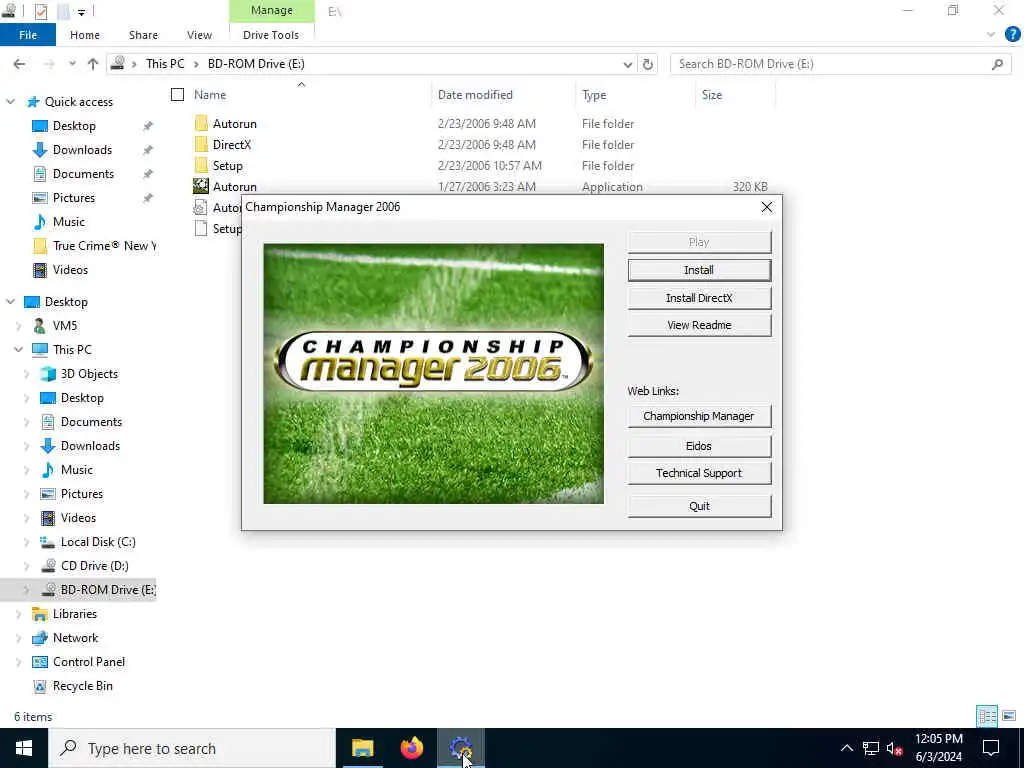Click the Championship Manager 2006 logo image
The height and width of the screenshot is (768, 1024).
click(433, 374)
